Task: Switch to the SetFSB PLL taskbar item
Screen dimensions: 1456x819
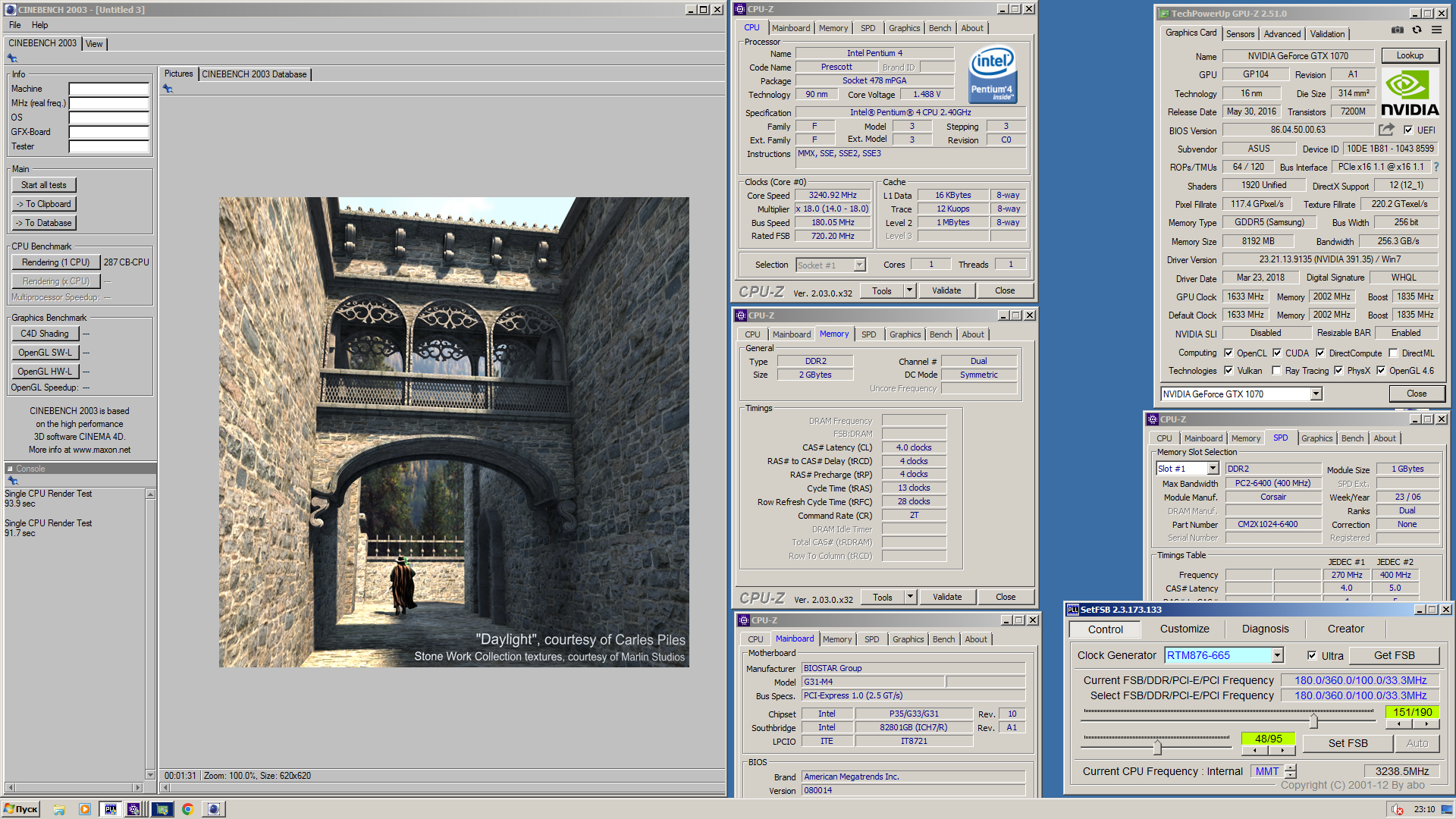Action: [x=110, y=809]
